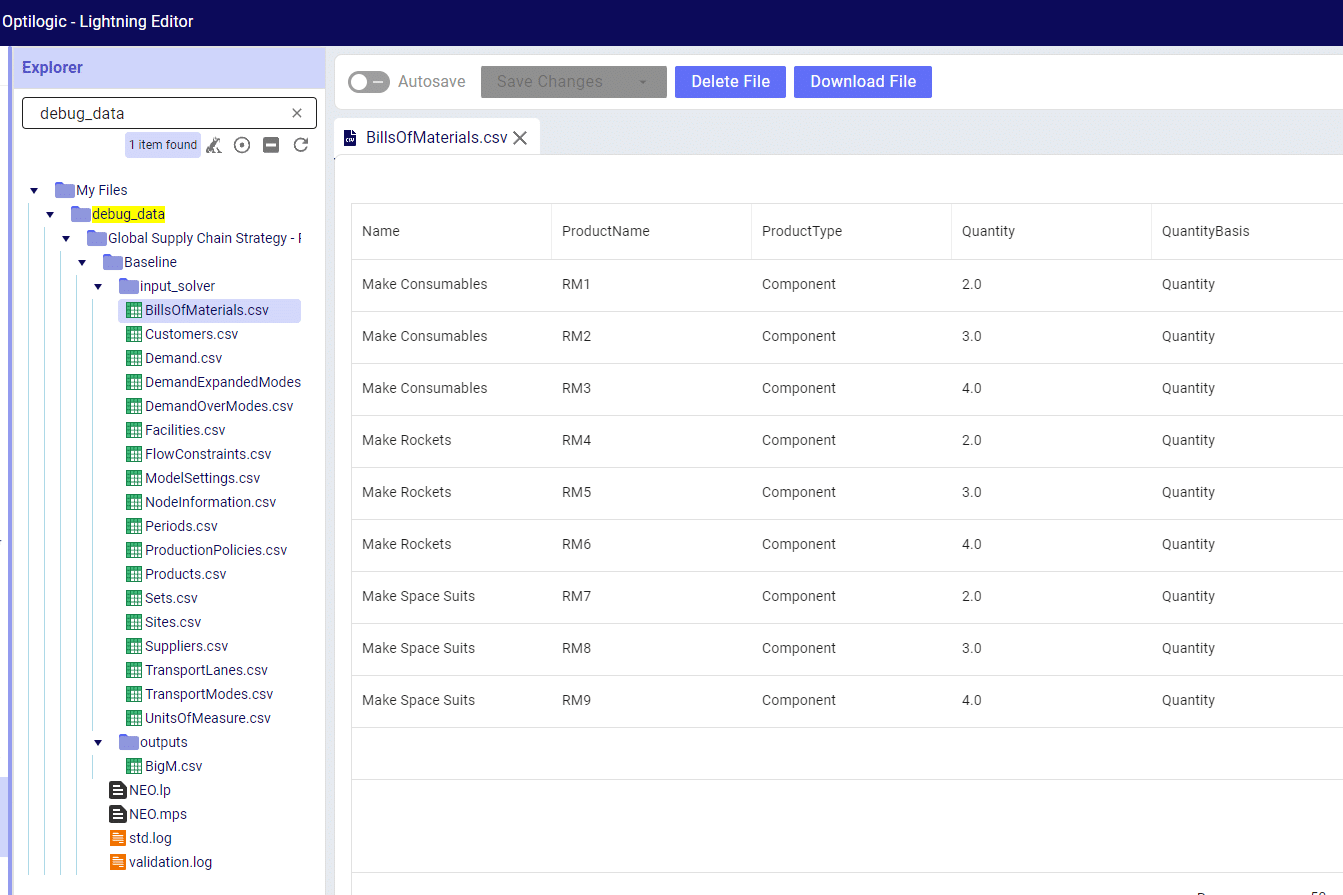Collapse the My Files root folder
Image resolution: width=1343 pixels, height=895 pixels.
point(34,190)
